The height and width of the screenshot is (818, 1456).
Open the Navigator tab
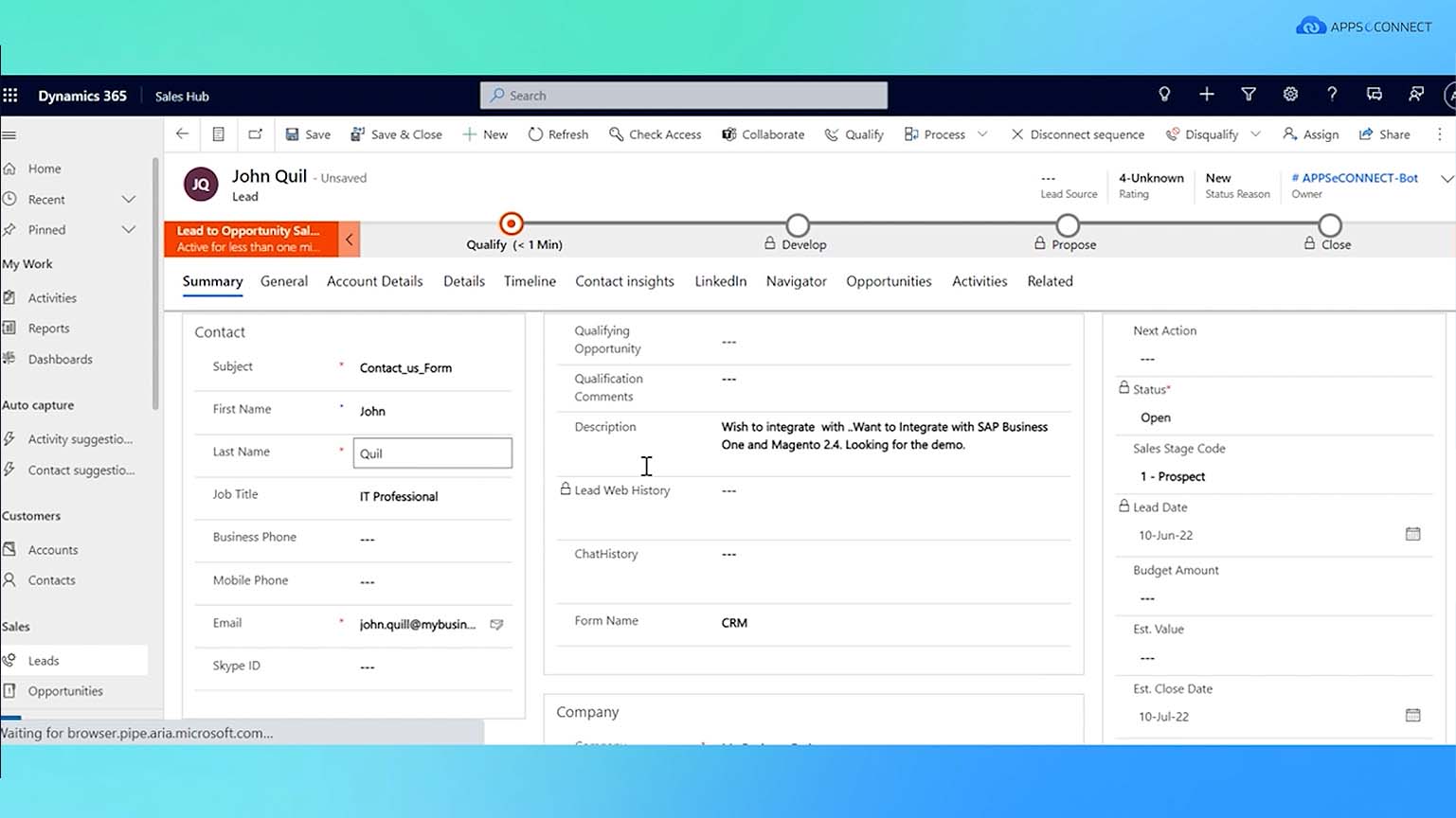coord(797,281)
